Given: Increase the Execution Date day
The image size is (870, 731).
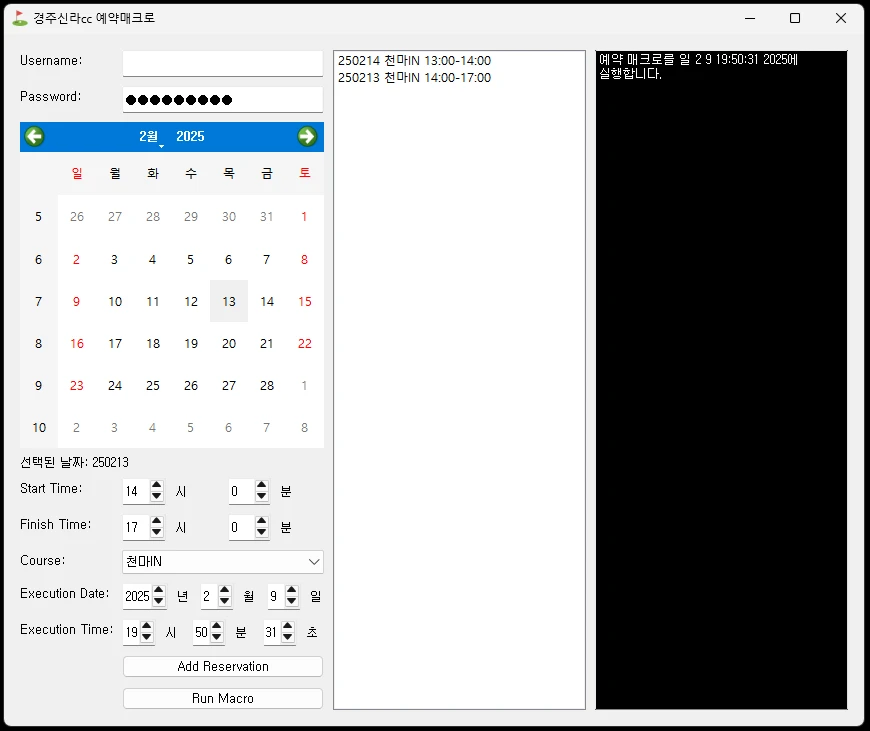Looking at the screenshot, I should 291,590.
